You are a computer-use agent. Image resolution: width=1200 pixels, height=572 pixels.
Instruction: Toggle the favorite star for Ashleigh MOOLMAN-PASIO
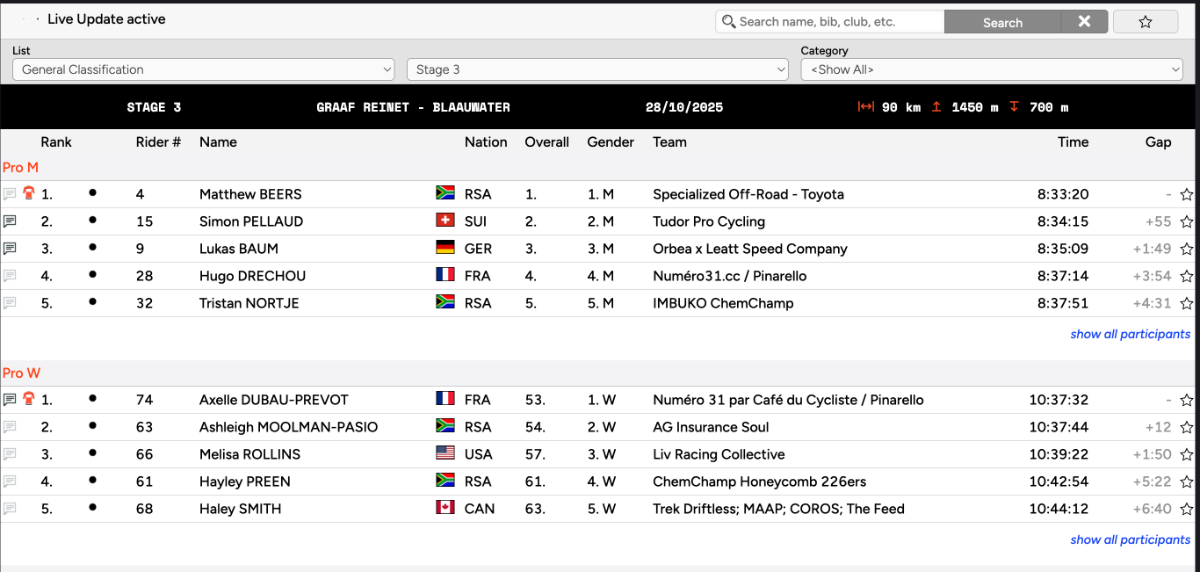coord(1186,428)
